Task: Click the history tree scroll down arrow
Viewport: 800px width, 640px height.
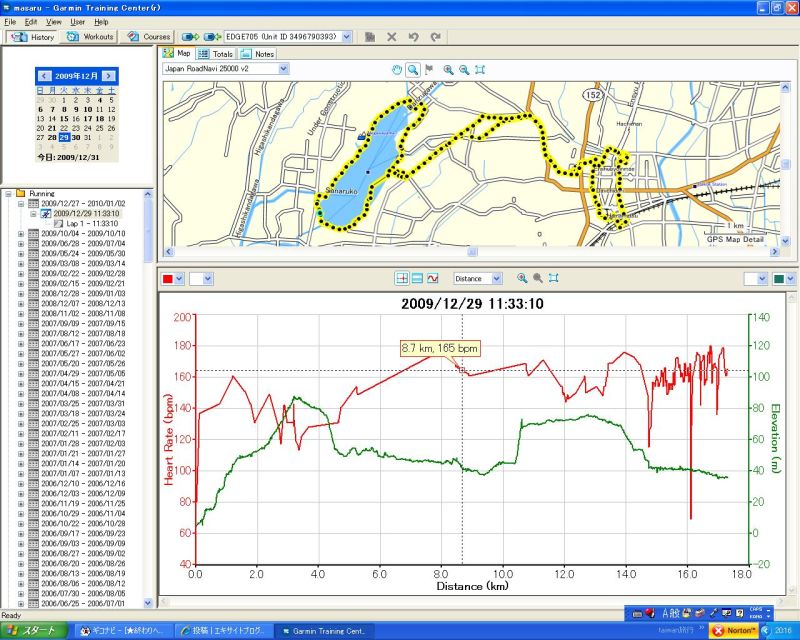Action: (148, 603)
